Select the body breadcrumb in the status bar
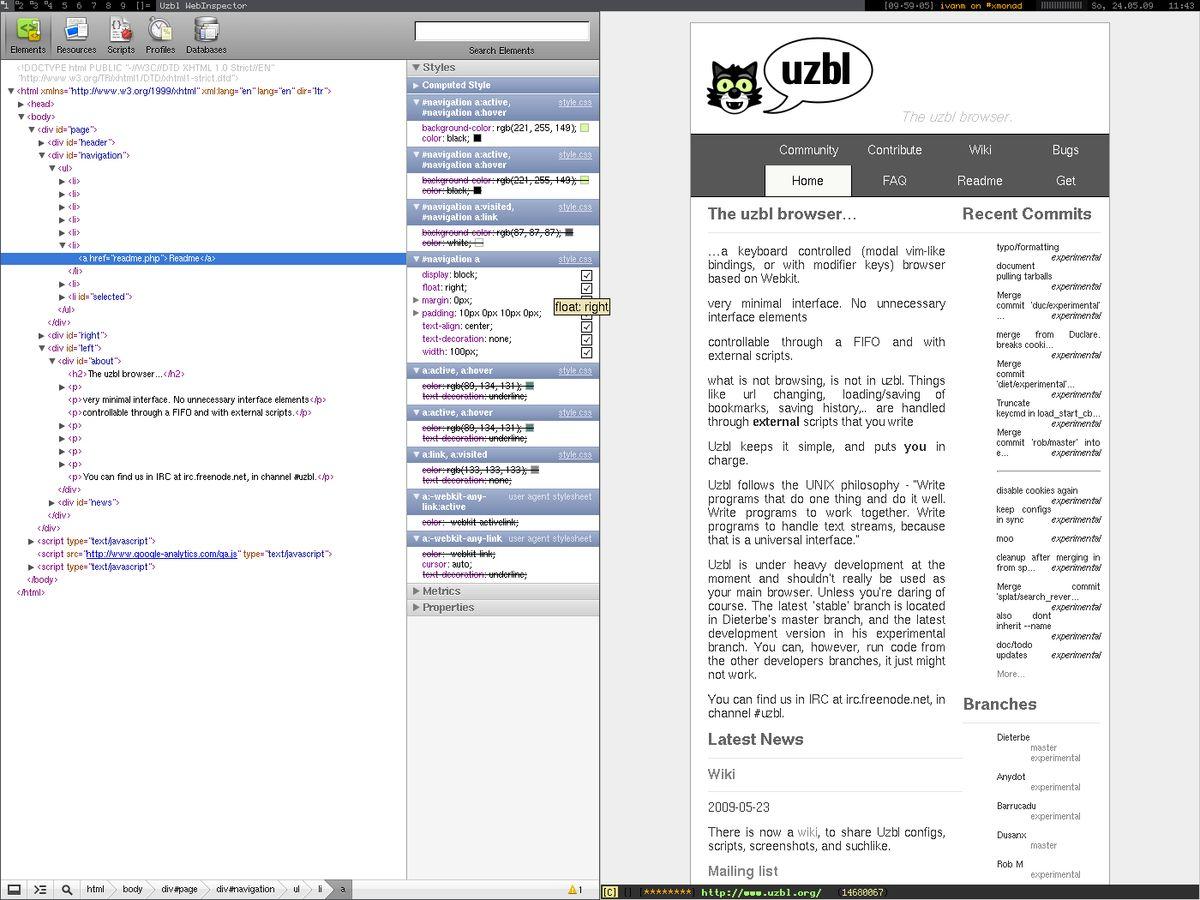This screenshot has height=900, width=1200. click(x=132, y=889)
